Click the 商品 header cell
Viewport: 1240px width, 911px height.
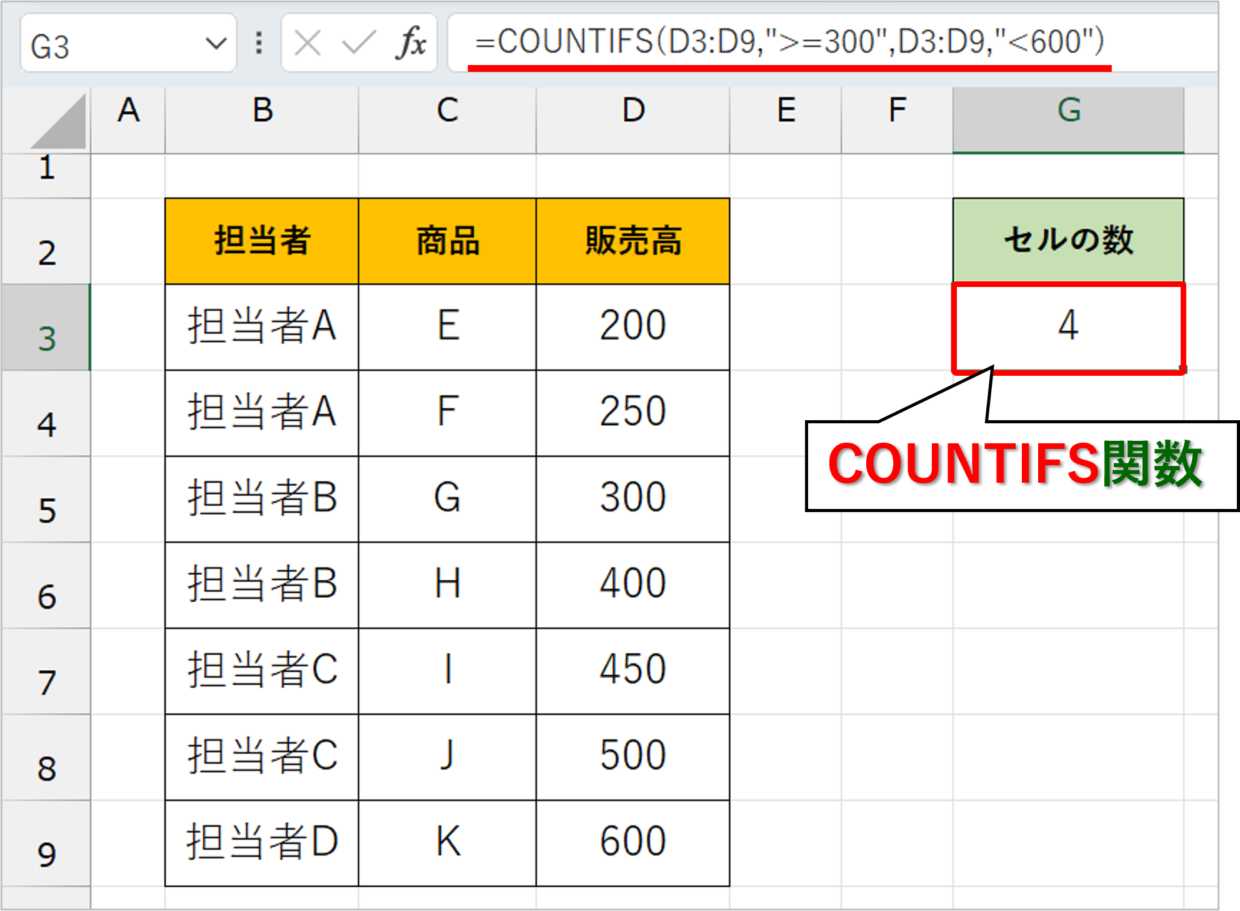tap(447, 241)
